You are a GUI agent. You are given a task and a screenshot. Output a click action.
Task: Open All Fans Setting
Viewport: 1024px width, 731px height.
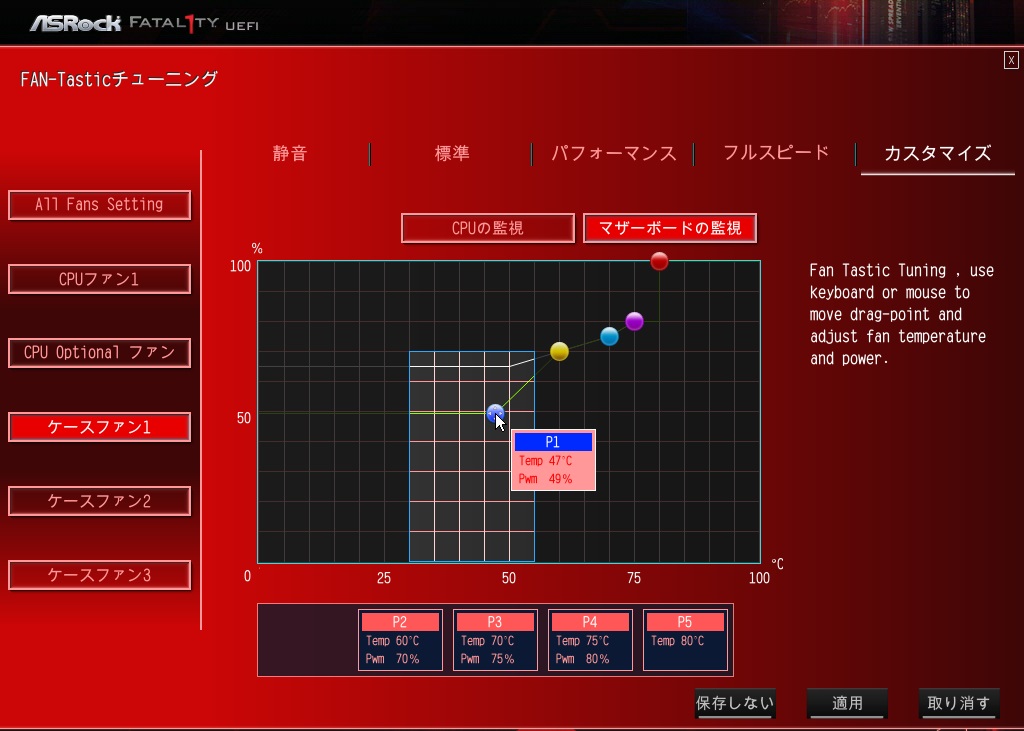click(x=99, y=205)
